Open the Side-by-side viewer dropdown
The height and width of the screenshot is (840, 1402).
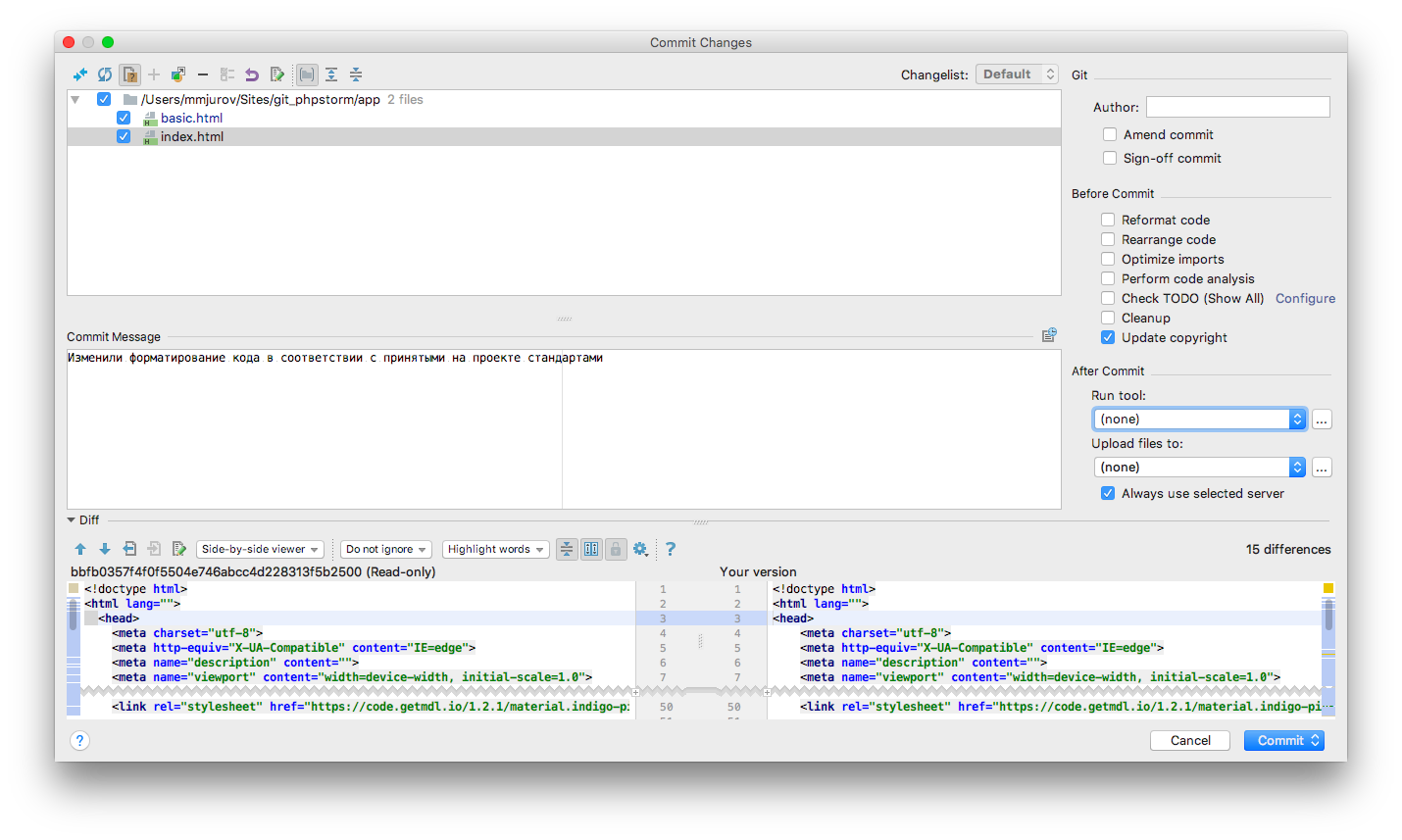260,549
